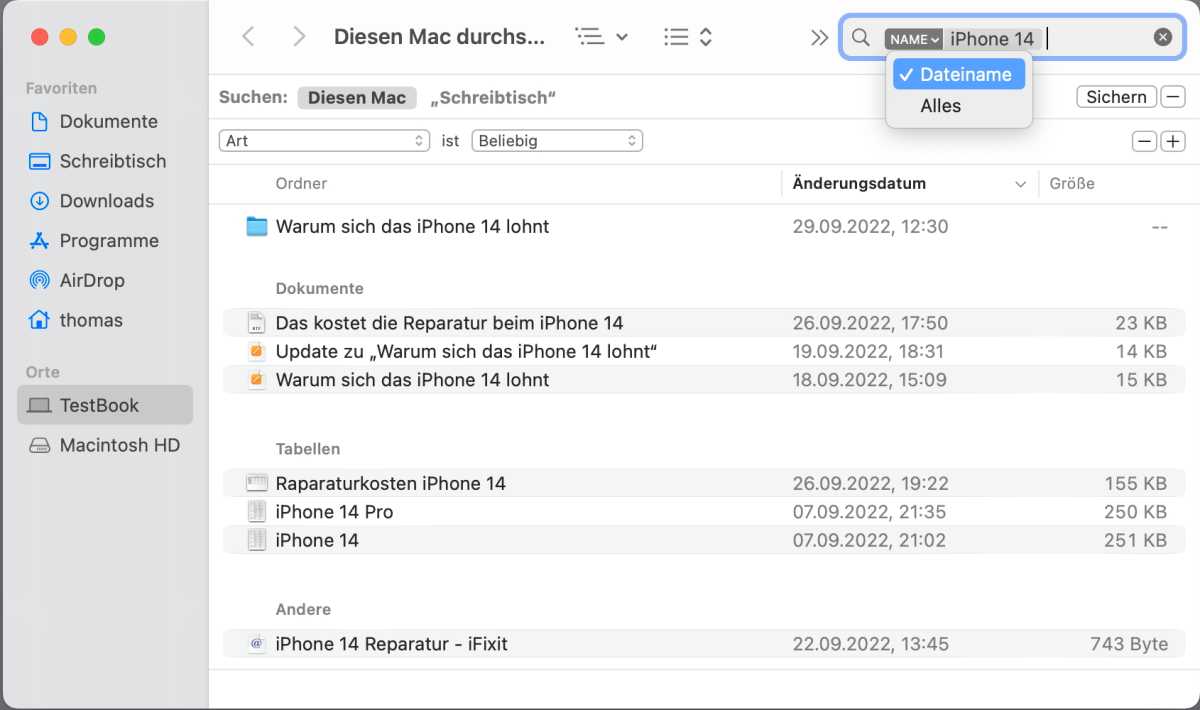Open the Art criteria dropdown

point(324,141)
